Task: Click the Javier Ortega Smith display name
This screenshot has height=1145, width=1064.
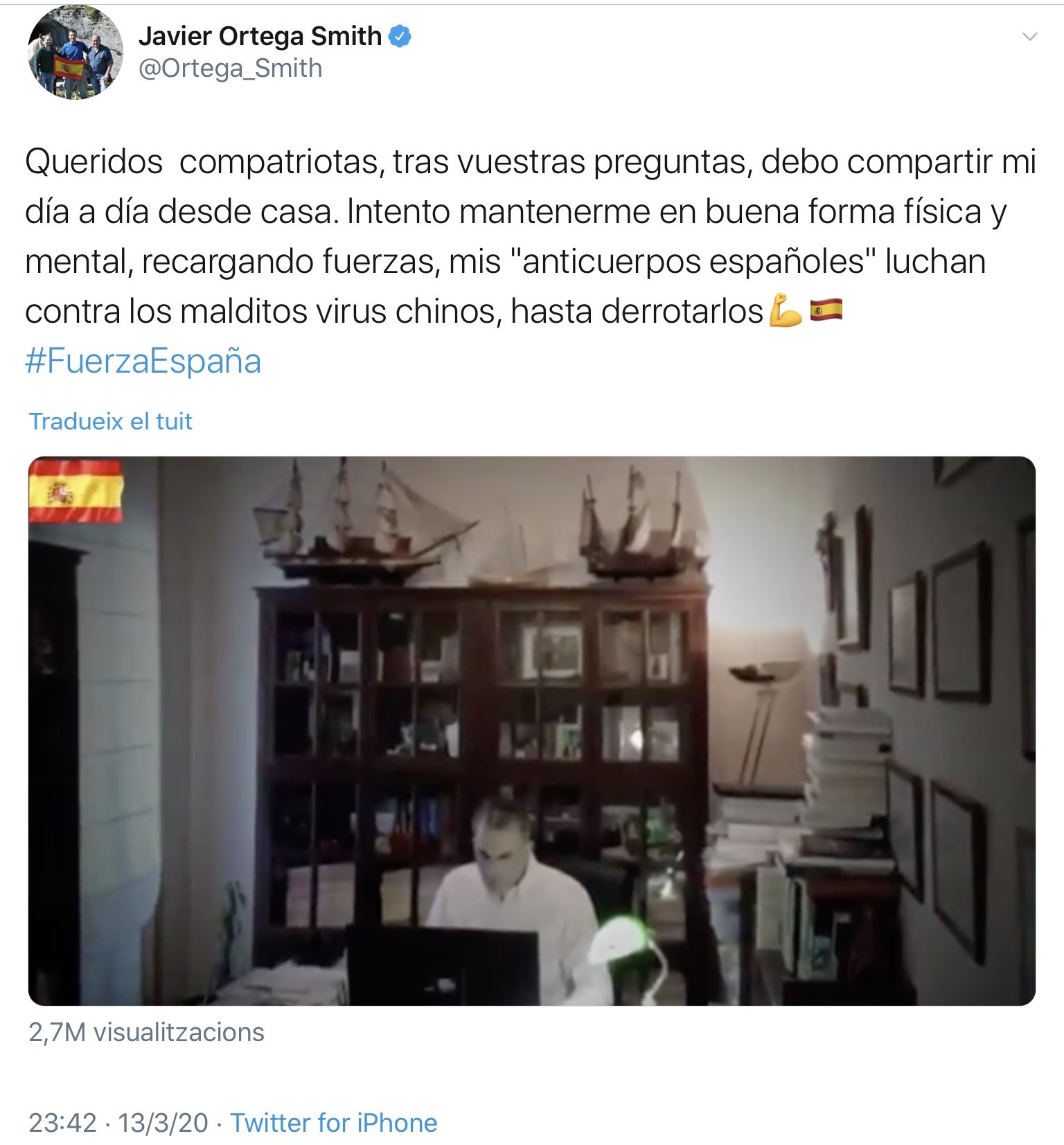Action: [260, 36]
